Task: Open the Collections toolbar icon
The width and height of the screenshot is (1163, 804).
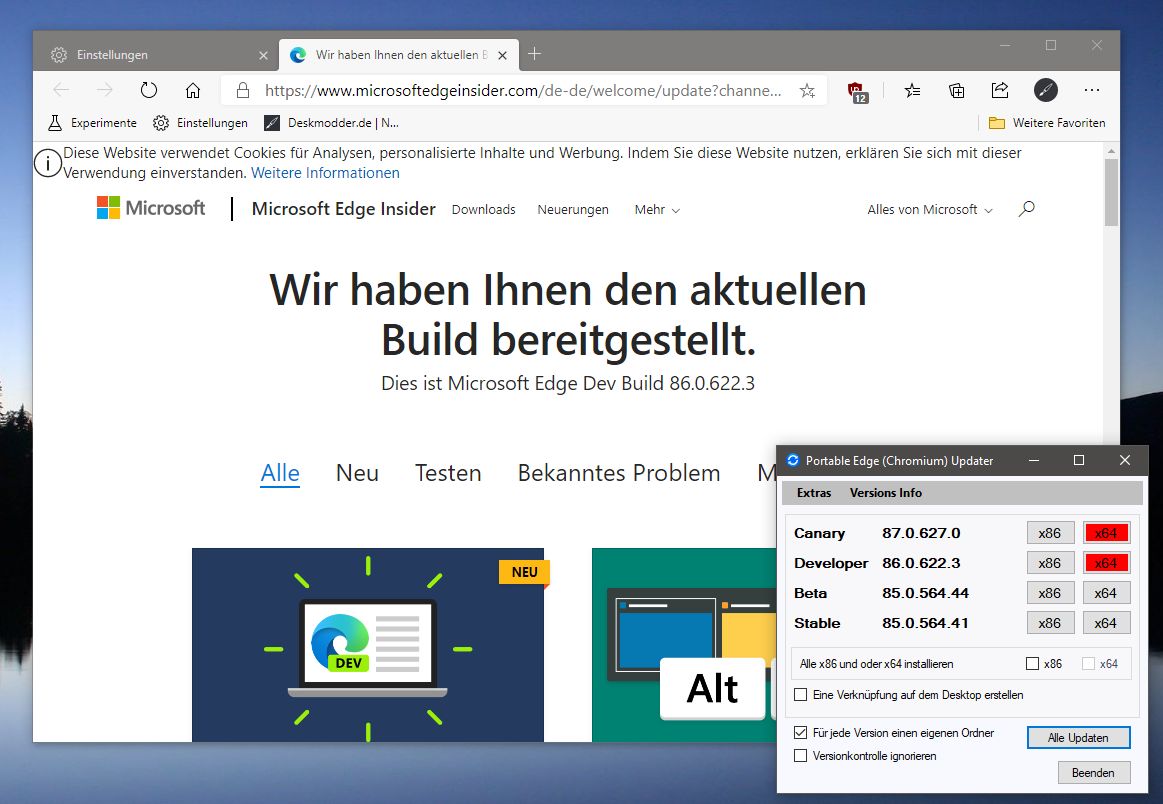Action: click(957, 90)
